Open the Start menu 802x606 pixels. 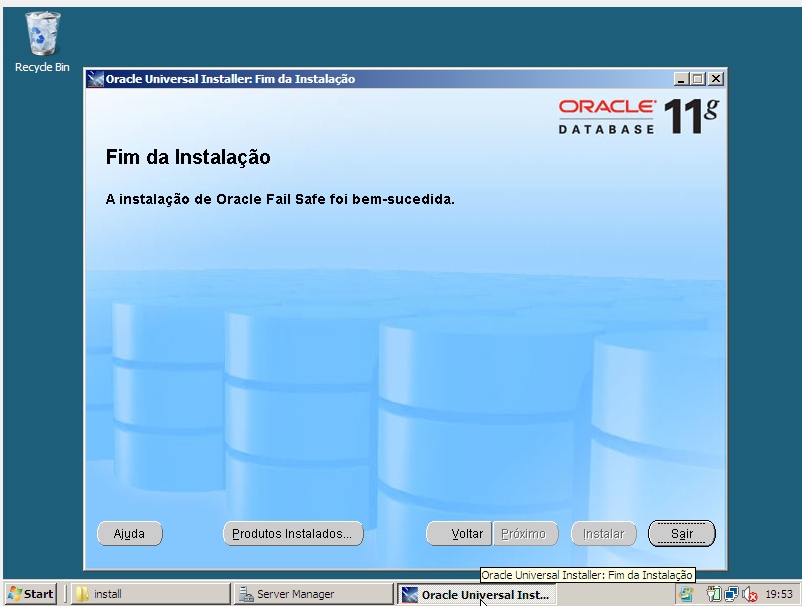pos(26,594)
